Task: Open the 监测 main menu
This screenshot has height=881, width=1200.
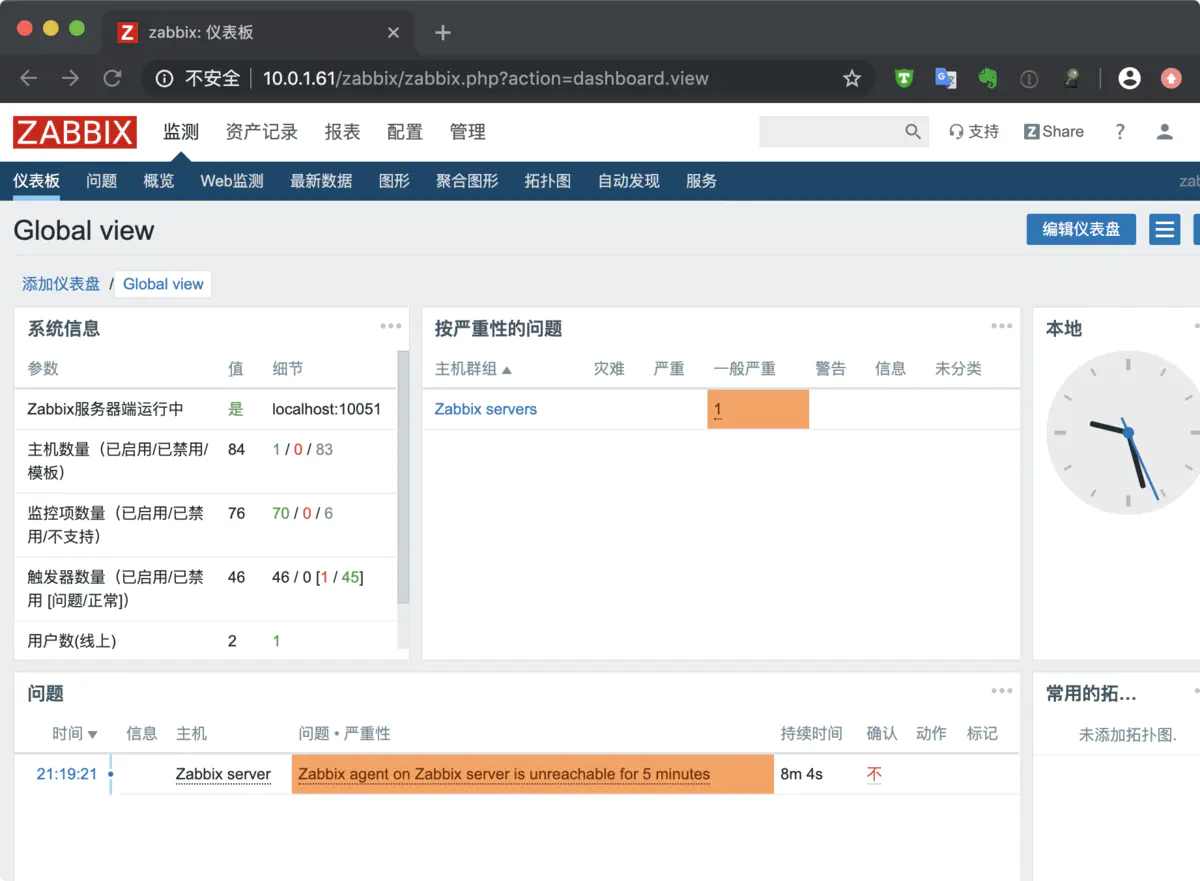Action: (x=182, y=132)
